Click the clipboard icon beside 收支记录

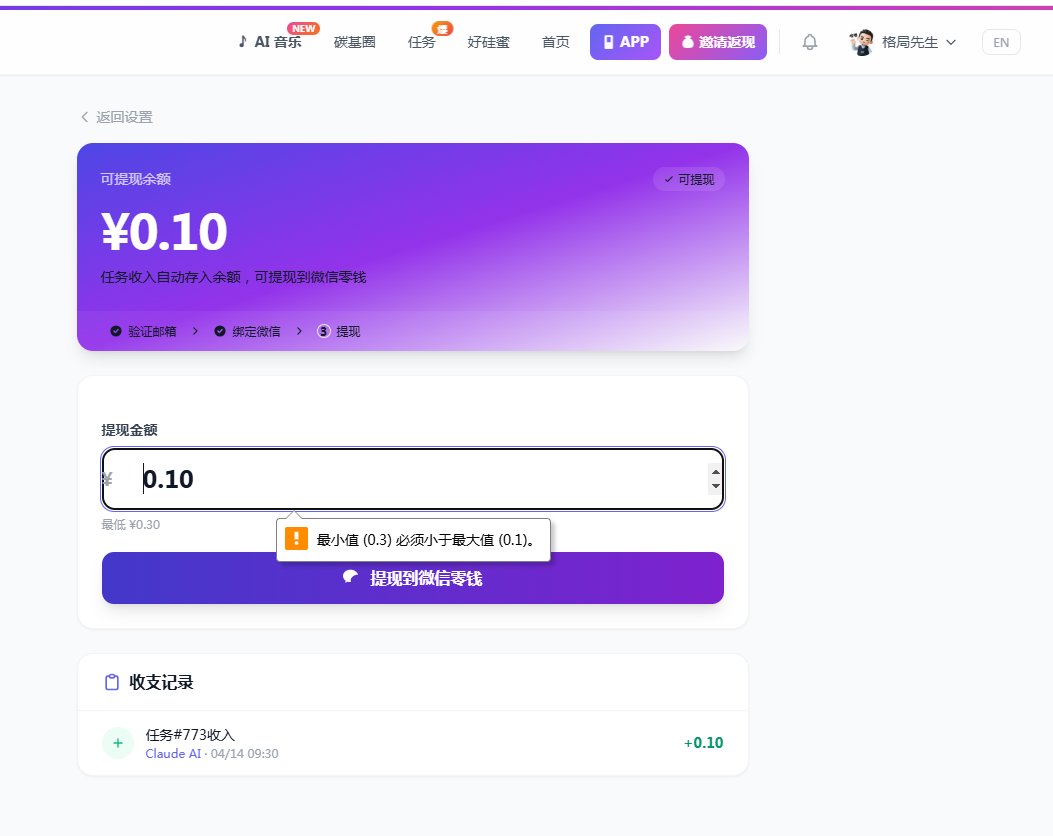[x=112, y=682]
